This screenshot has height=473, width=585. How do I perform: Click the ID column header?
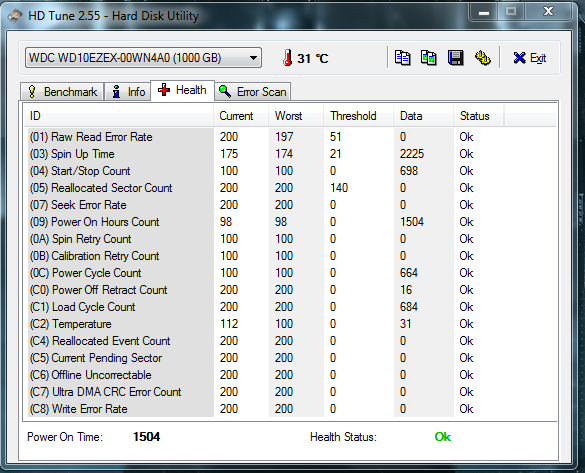pos(119,116)
